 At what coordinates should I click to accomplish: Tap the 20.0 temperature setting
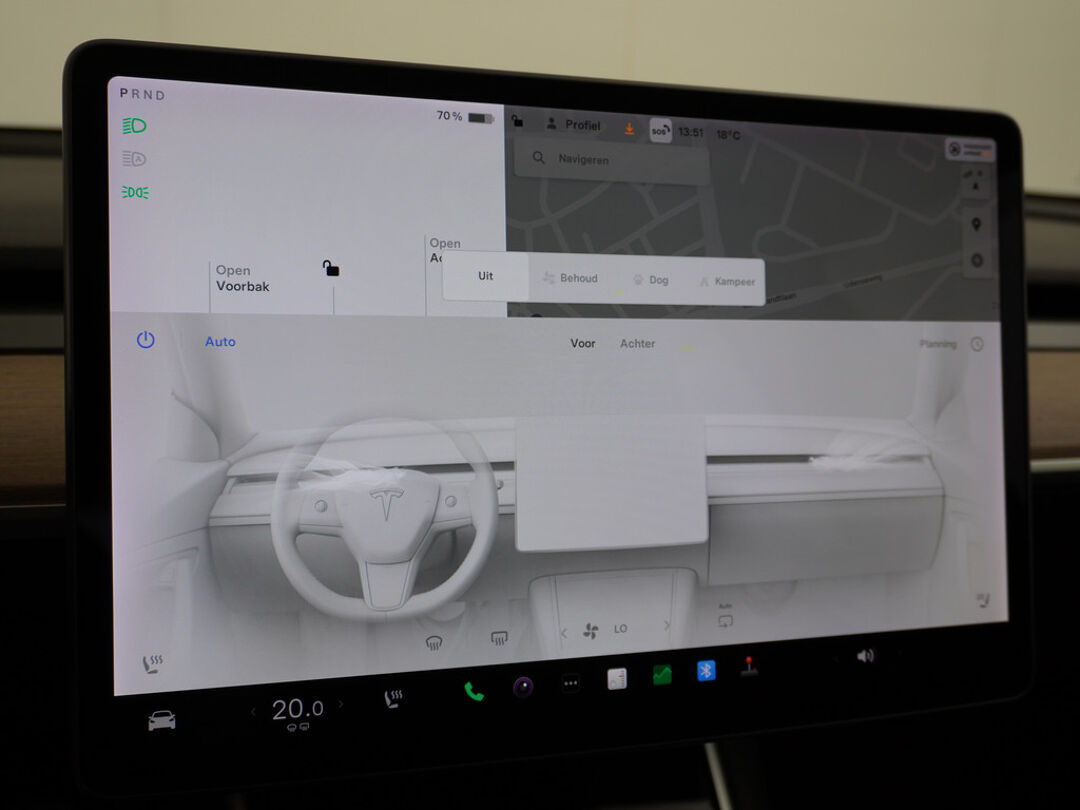tap(297, 709)
